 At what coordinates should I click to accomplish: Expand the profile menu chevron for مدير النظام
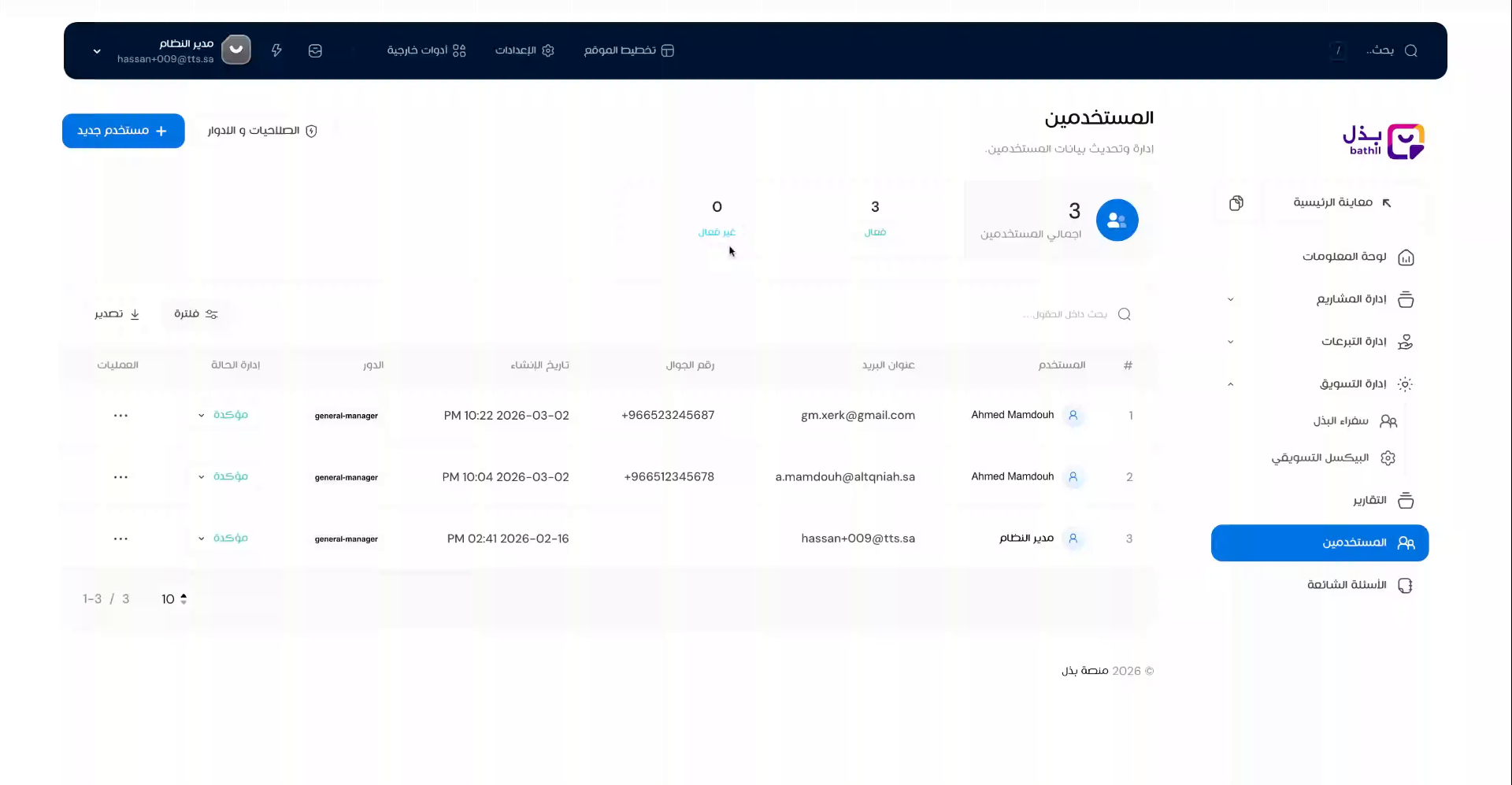pos(97,51)
